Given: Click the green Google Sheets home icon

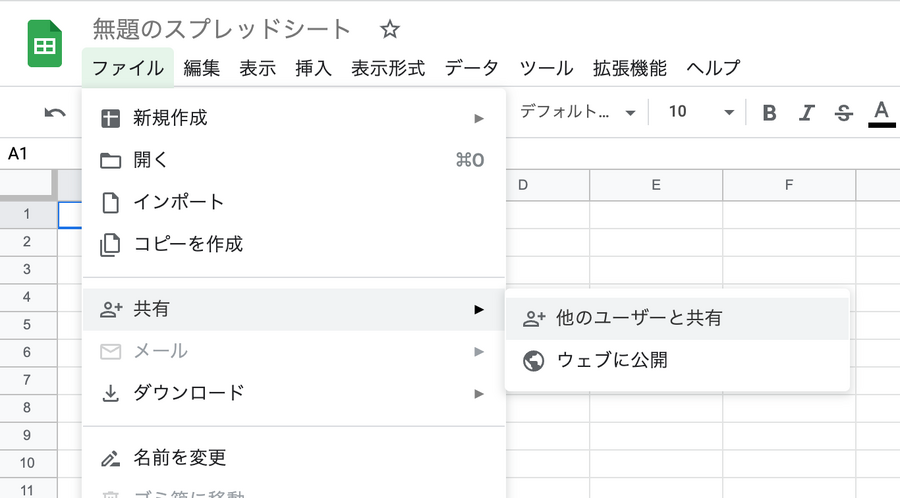Looking at the screenshot, I should [x=45, y=44].
